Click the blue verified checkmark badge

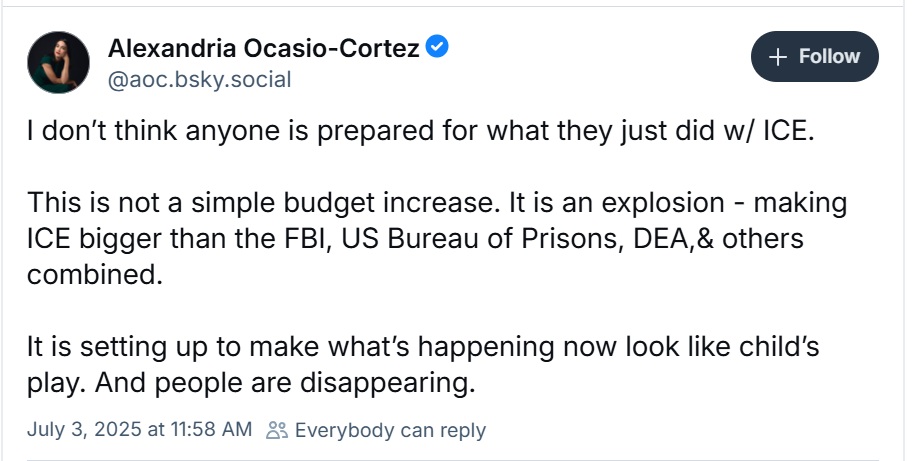437,46
